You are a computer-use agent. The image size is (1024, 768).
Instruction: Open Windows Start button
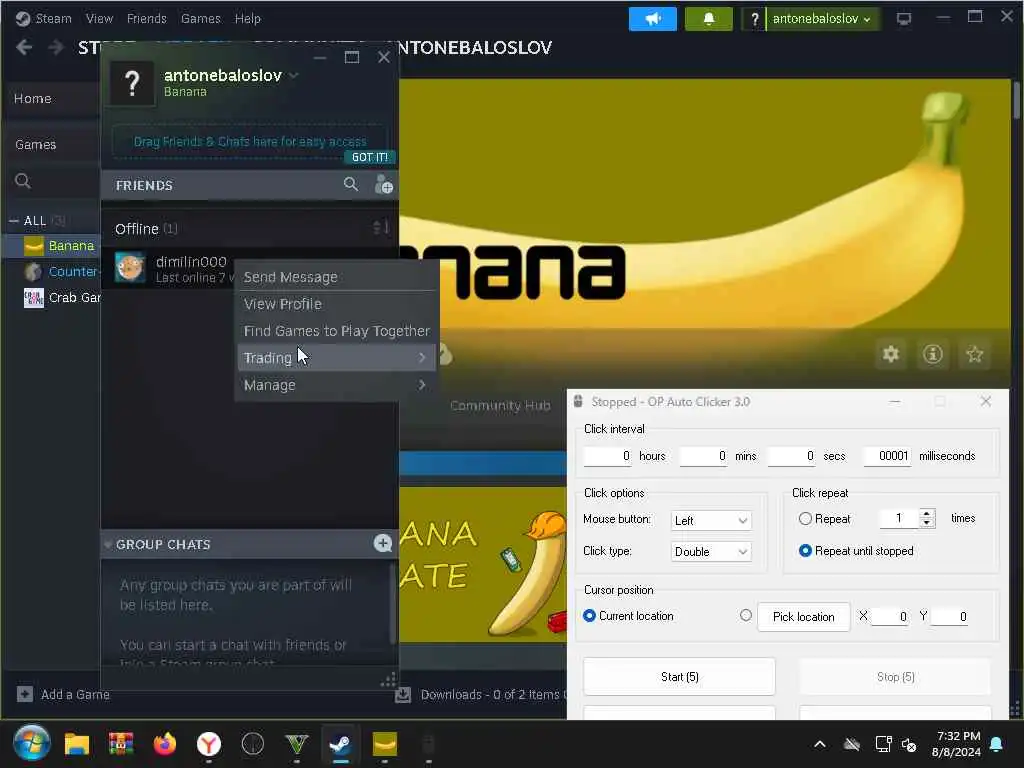(x=31, y=743)
